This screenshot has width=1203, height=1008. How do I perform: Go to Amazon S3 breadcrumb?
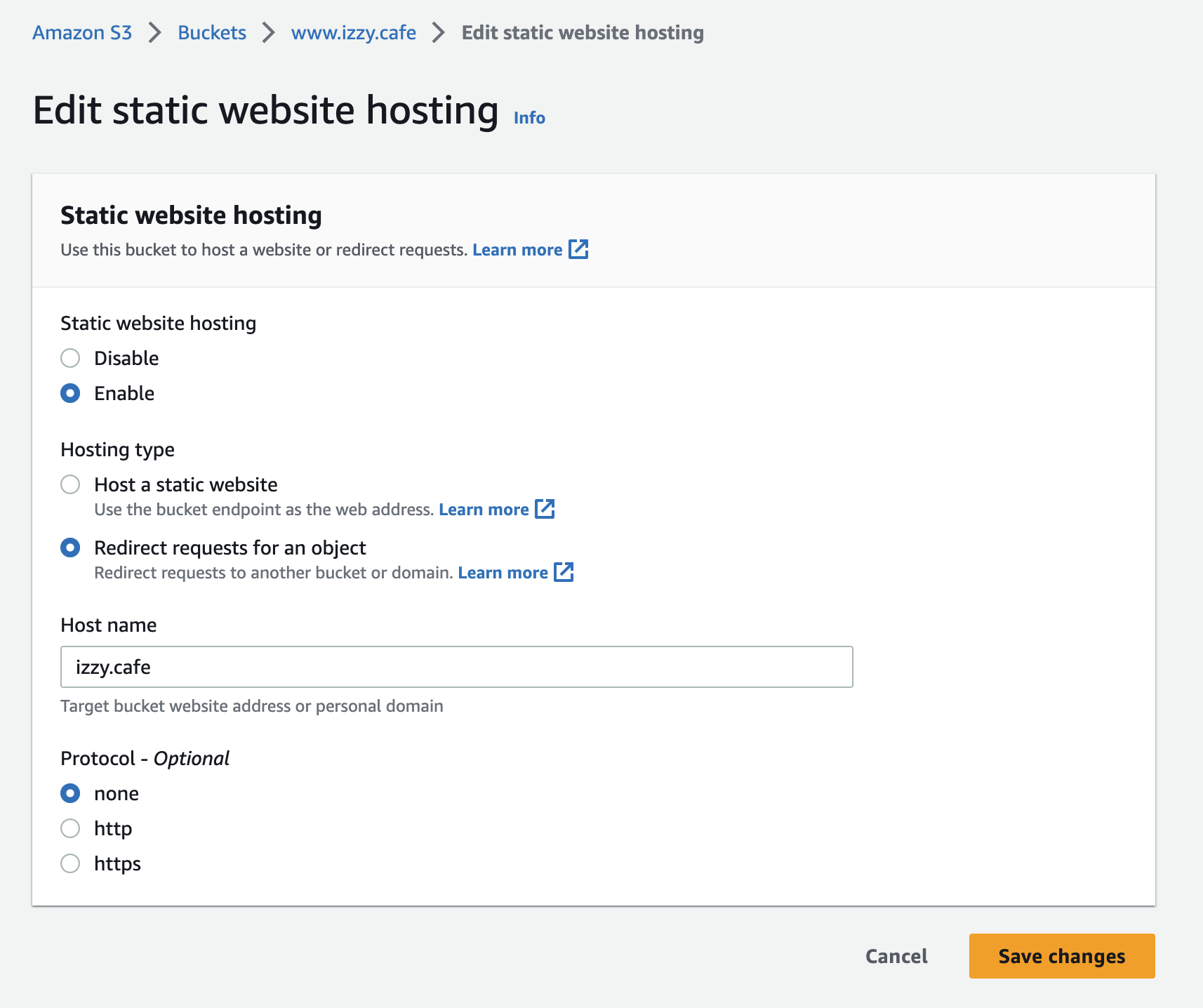(82, 32)
